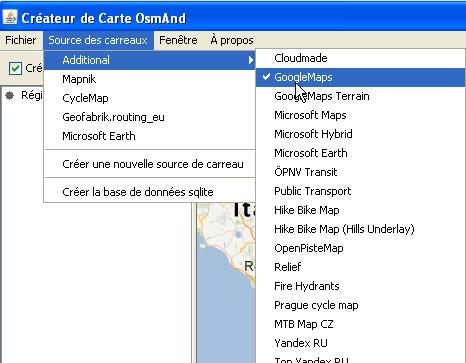466x363 pixels.
Task: Open the Fichier menu
Action: click(x=21, y=40)
